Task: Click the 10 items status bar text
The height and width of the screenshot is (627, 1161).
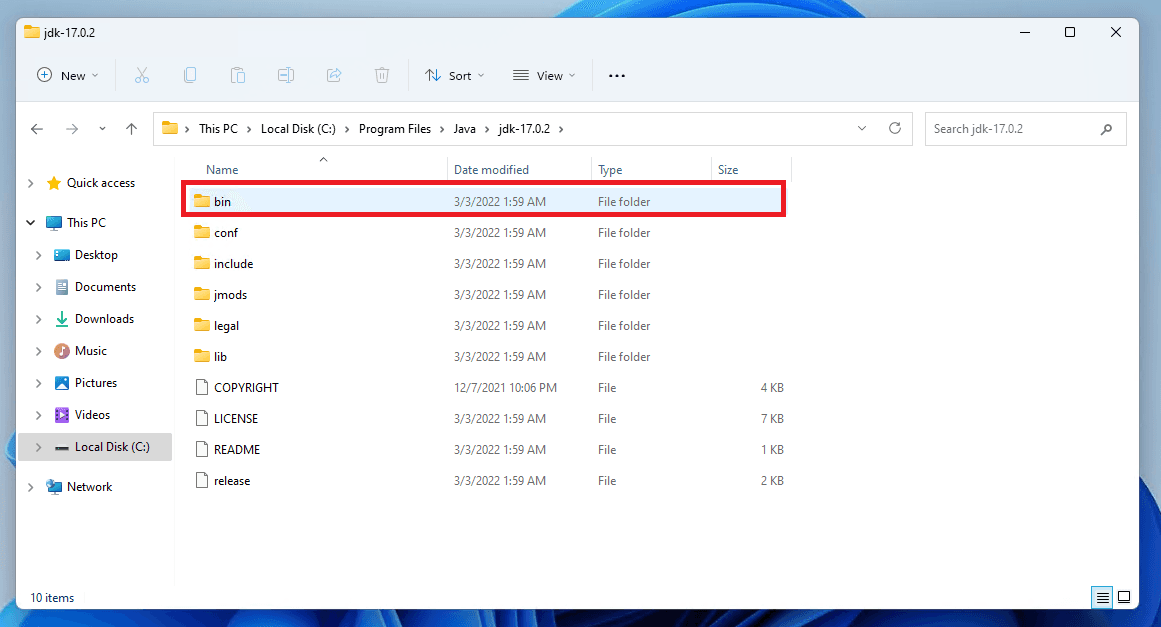Action: tap(52, 597)
